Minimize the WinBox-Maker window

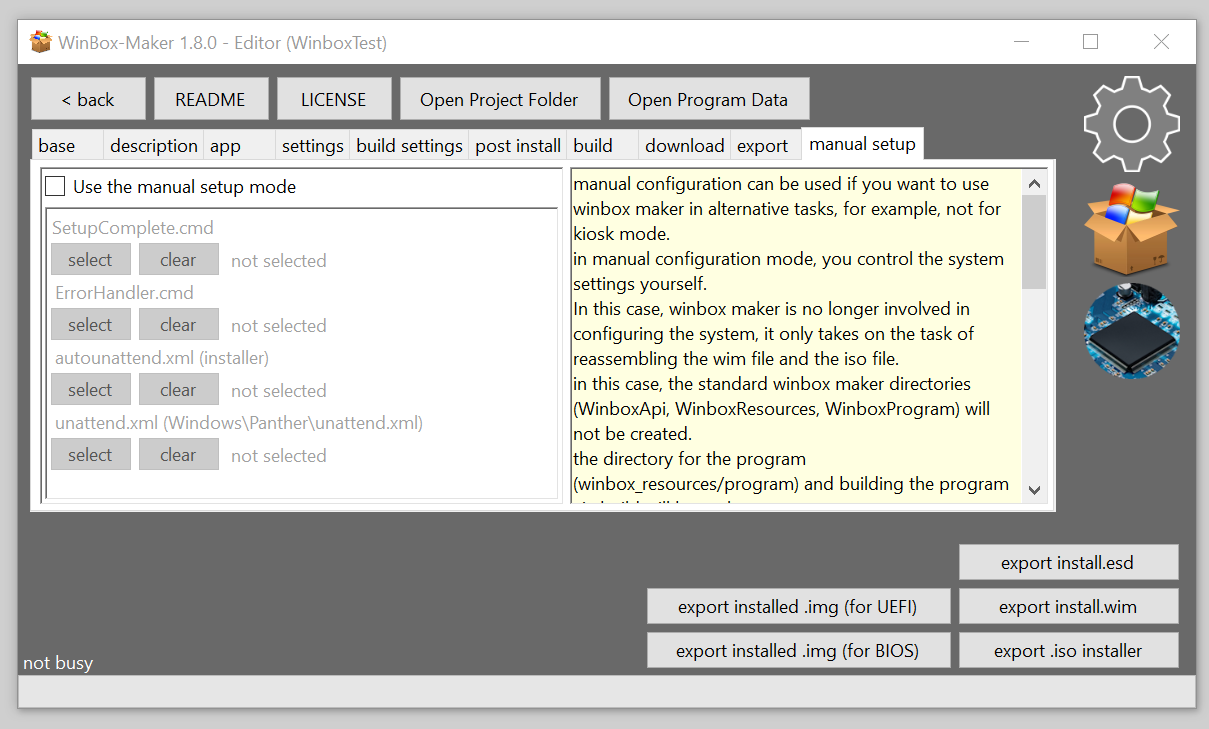point(1021,42)
